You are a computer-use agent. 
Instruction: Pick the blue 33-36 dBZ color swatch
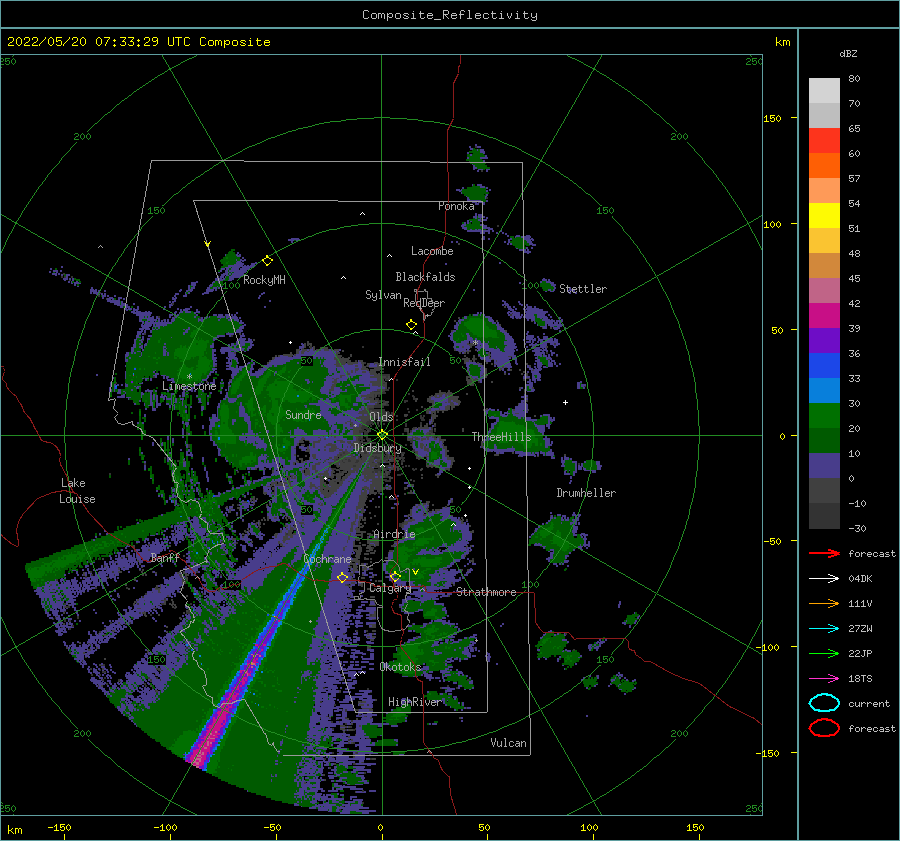(824, 366)
